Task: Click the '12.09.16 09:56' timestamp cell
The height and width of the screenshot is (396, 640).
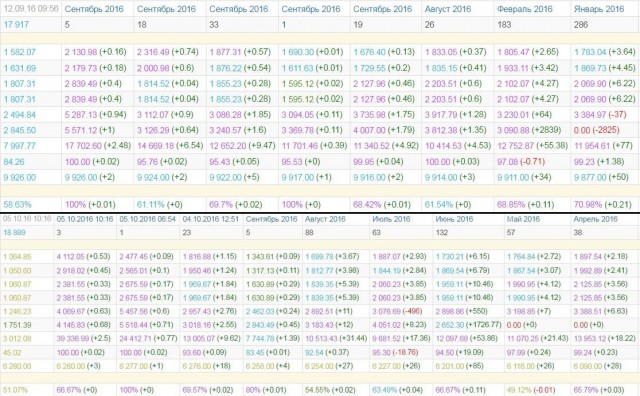Action: pos(31,9)
